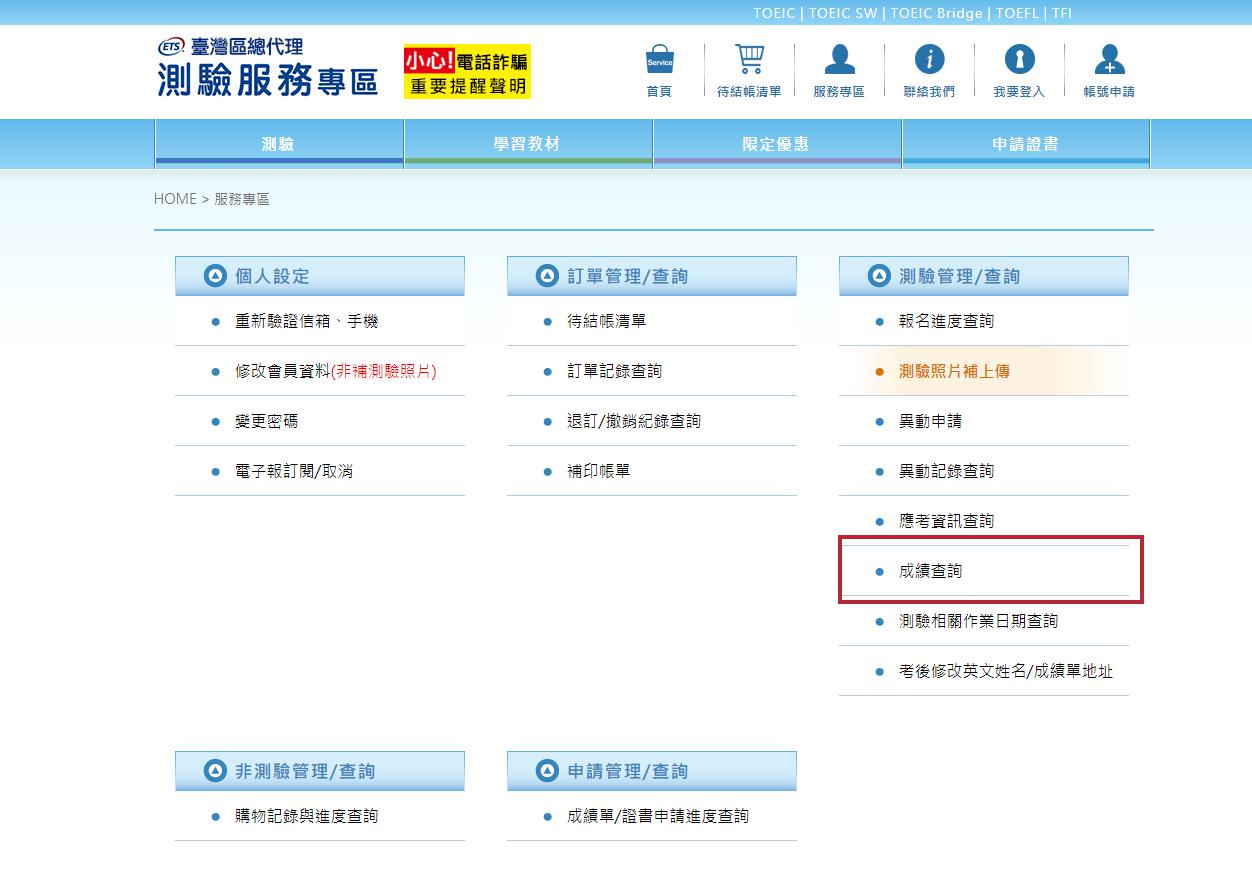Viewport: 1252px width, 886px height.
Task: Click the 我要登入 keyhole icon
Action: (1019, 59)
